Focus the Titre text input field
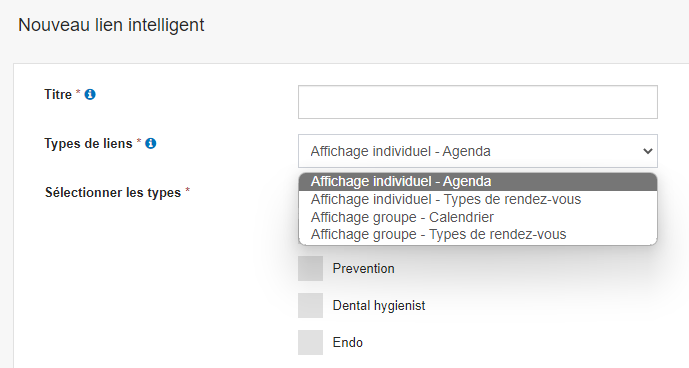Image resolution: width=689 pixels, height=368 pixels. pyautogui.click(x=478, y=102)
